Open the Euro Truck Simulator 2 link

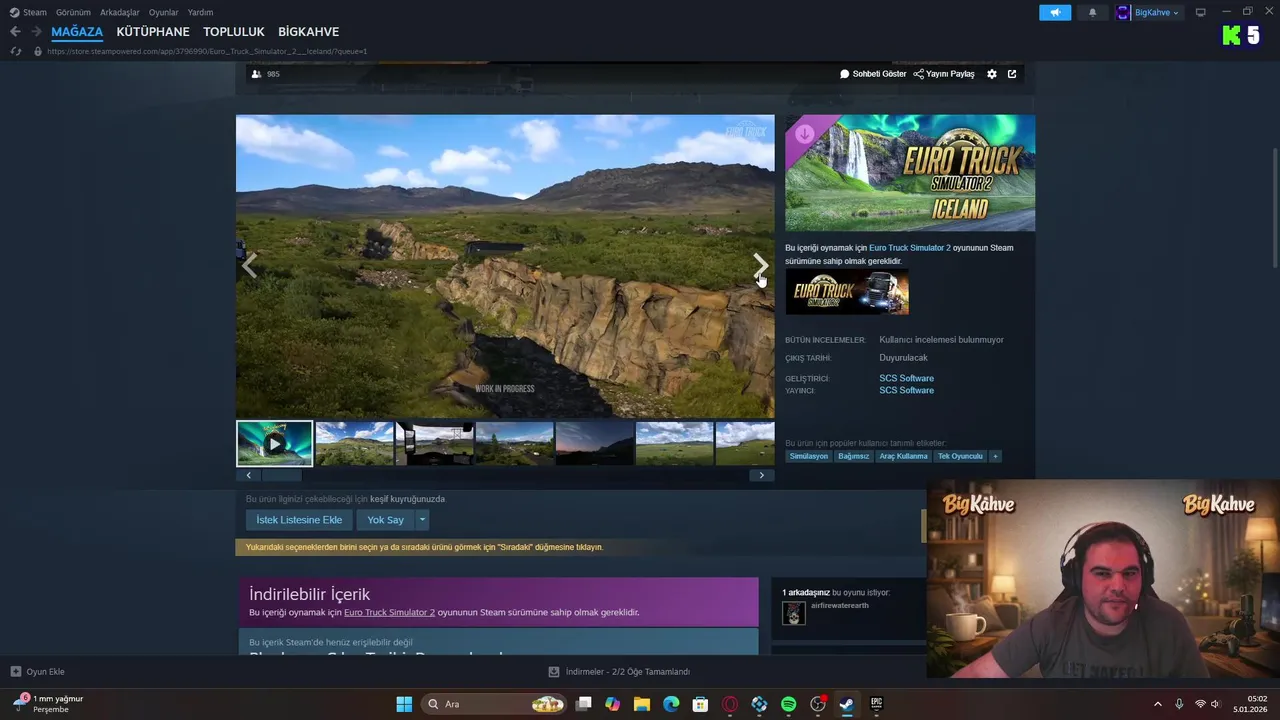[910, 248]
